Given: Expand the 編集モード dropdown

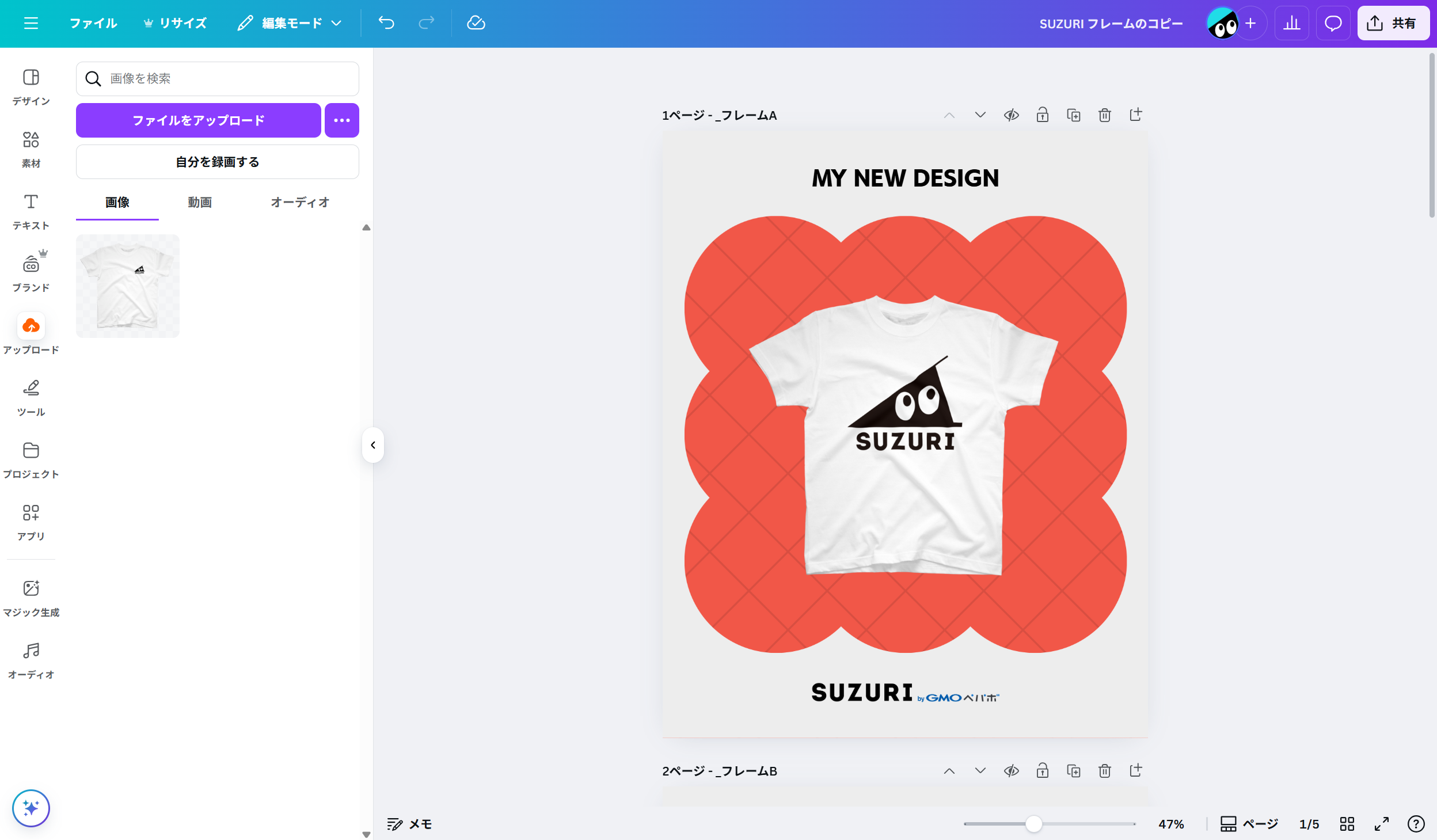Looking at the screenshot, I should pos(290,23).
